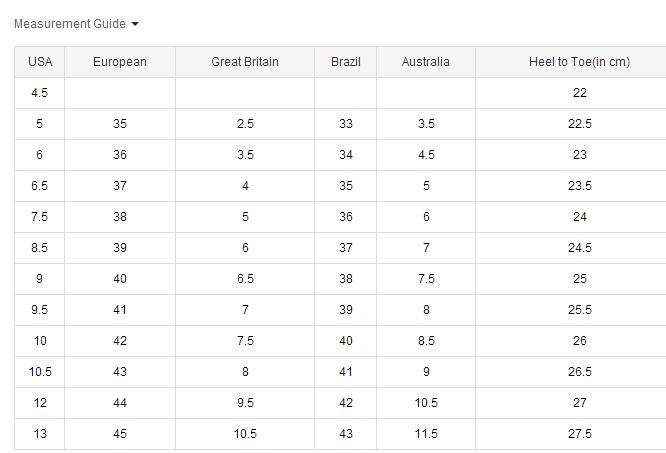Select the Australia column header
Image resolution: width=666 pixels, height=453 pixels.
(x=426, y=62)
